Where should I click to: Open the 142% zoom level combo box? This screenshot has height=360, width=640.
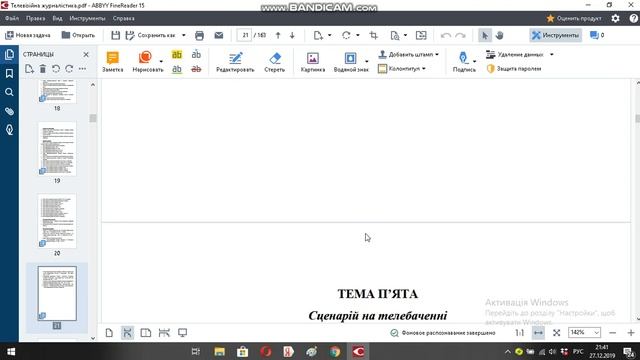click(x=584, y=333)
